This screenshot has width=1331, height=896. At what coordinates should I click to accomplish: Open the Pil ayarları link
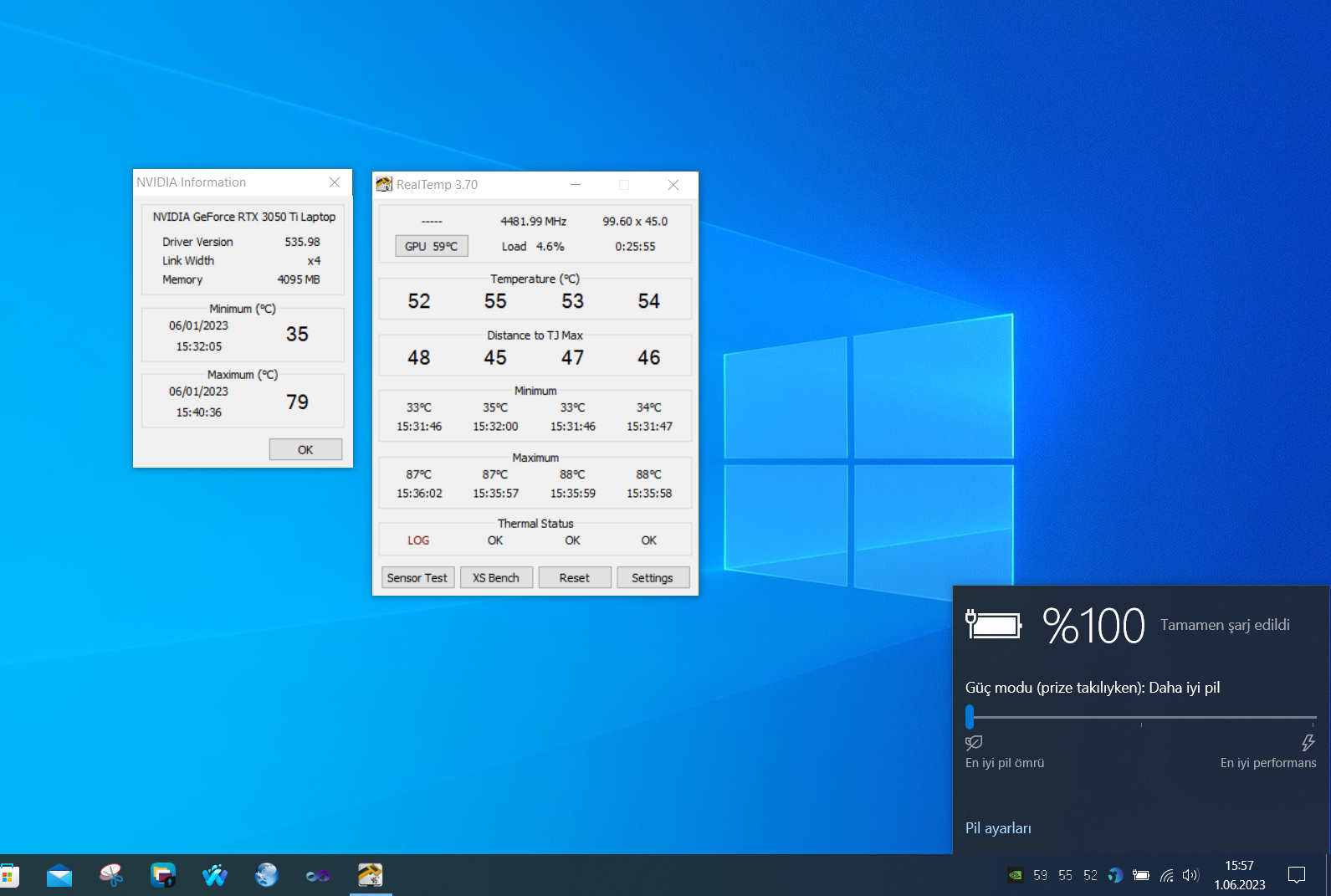tap(998, 828)
